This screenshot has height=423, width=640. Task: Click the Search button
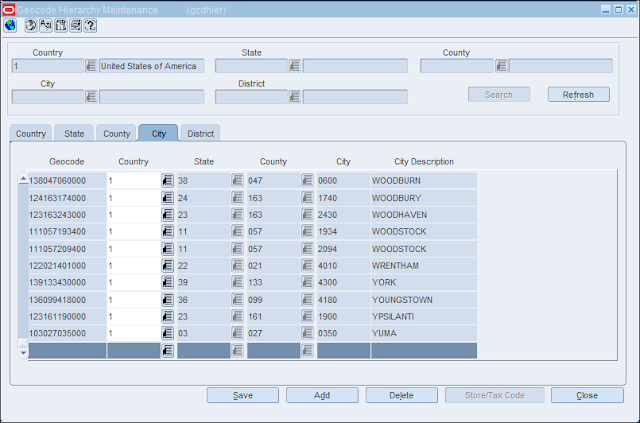[499, 95]
